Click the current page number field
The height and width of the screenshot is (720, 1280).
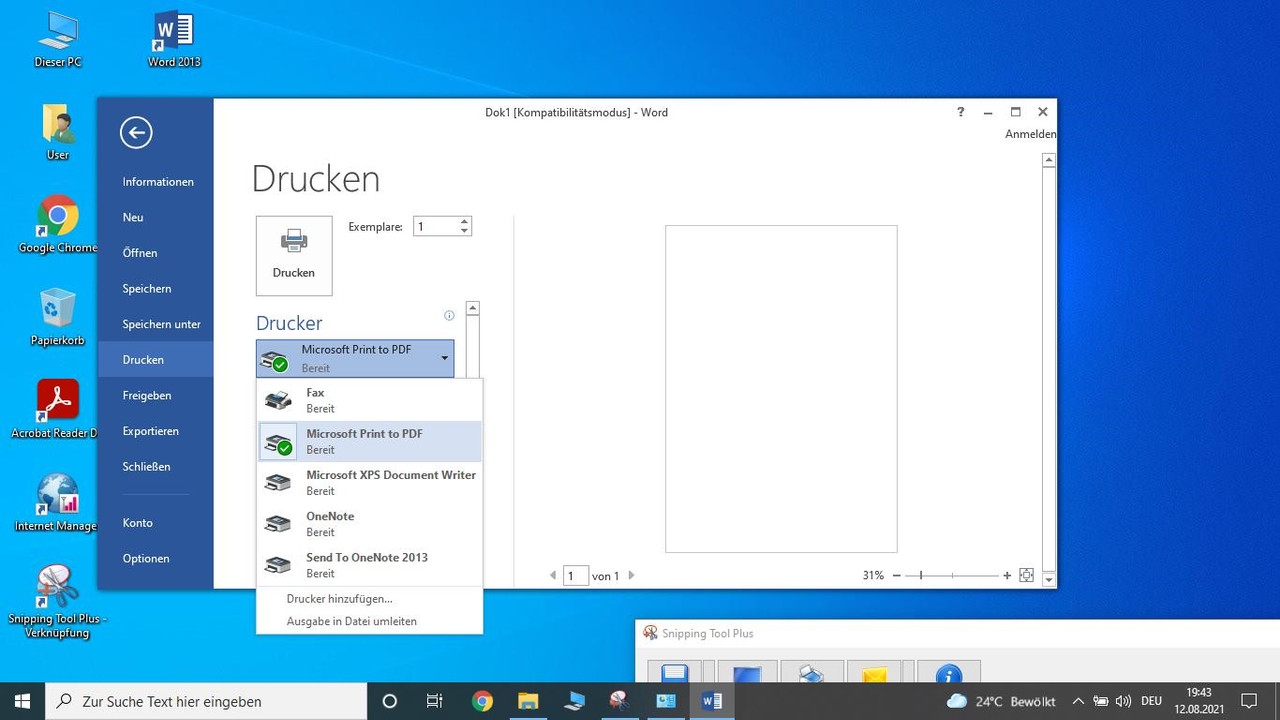pos(576,576)
